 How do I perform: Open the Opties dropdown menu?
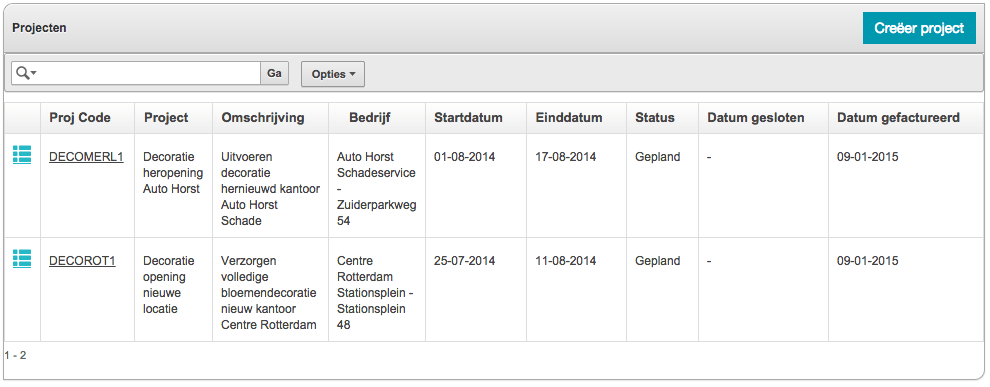[x=333, y=74]
